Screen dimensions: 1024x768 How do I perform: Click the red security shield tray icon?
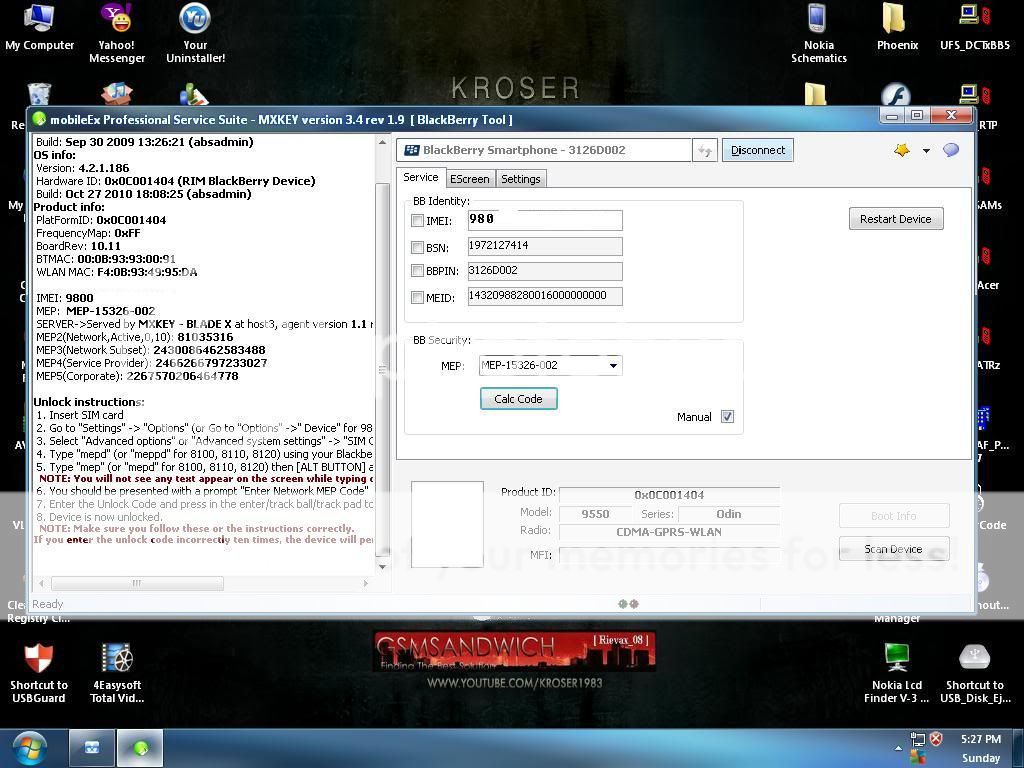coord(936,739)
